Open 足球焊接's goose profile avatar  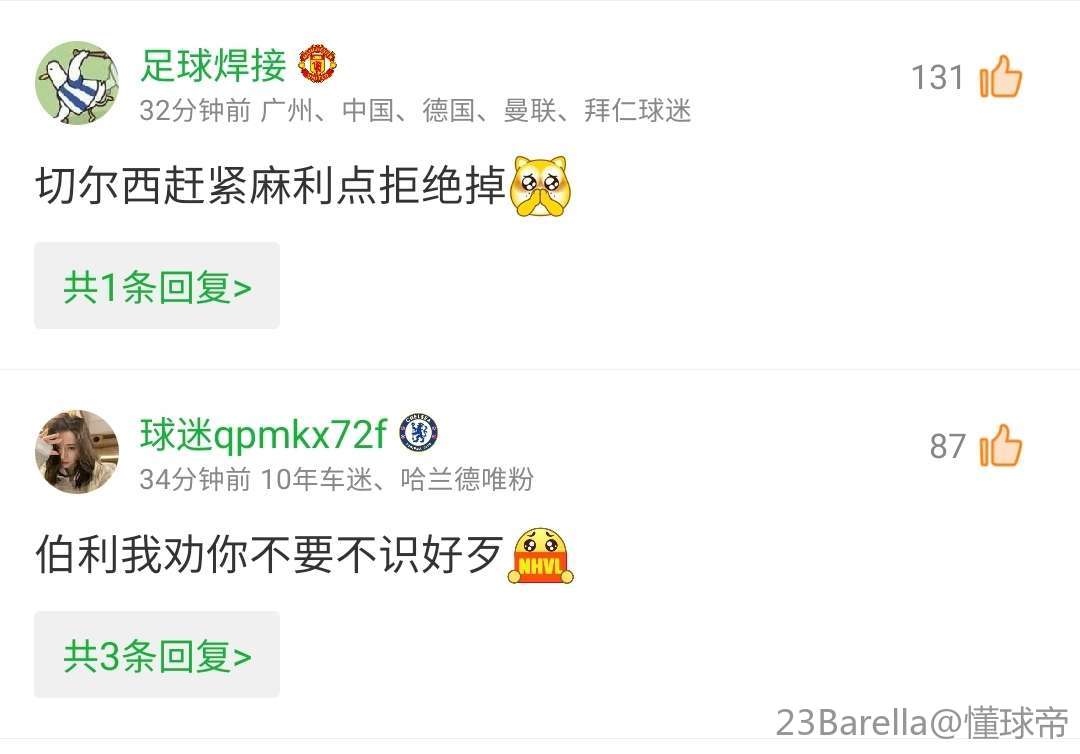pos(77,83)
